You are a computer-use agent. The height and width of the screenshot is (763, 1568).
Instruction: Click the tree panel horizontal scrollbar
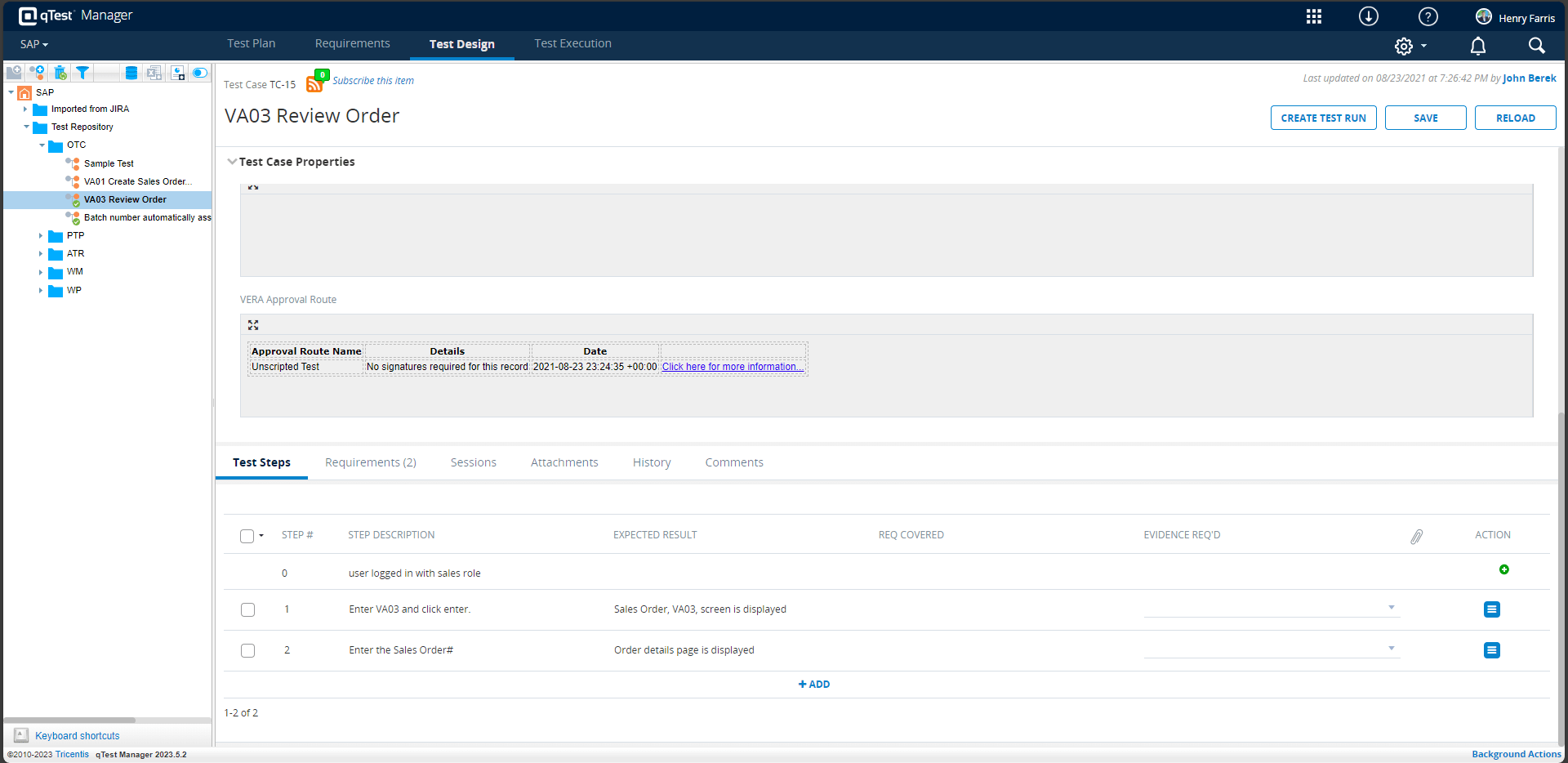click(x=69, y=720)
